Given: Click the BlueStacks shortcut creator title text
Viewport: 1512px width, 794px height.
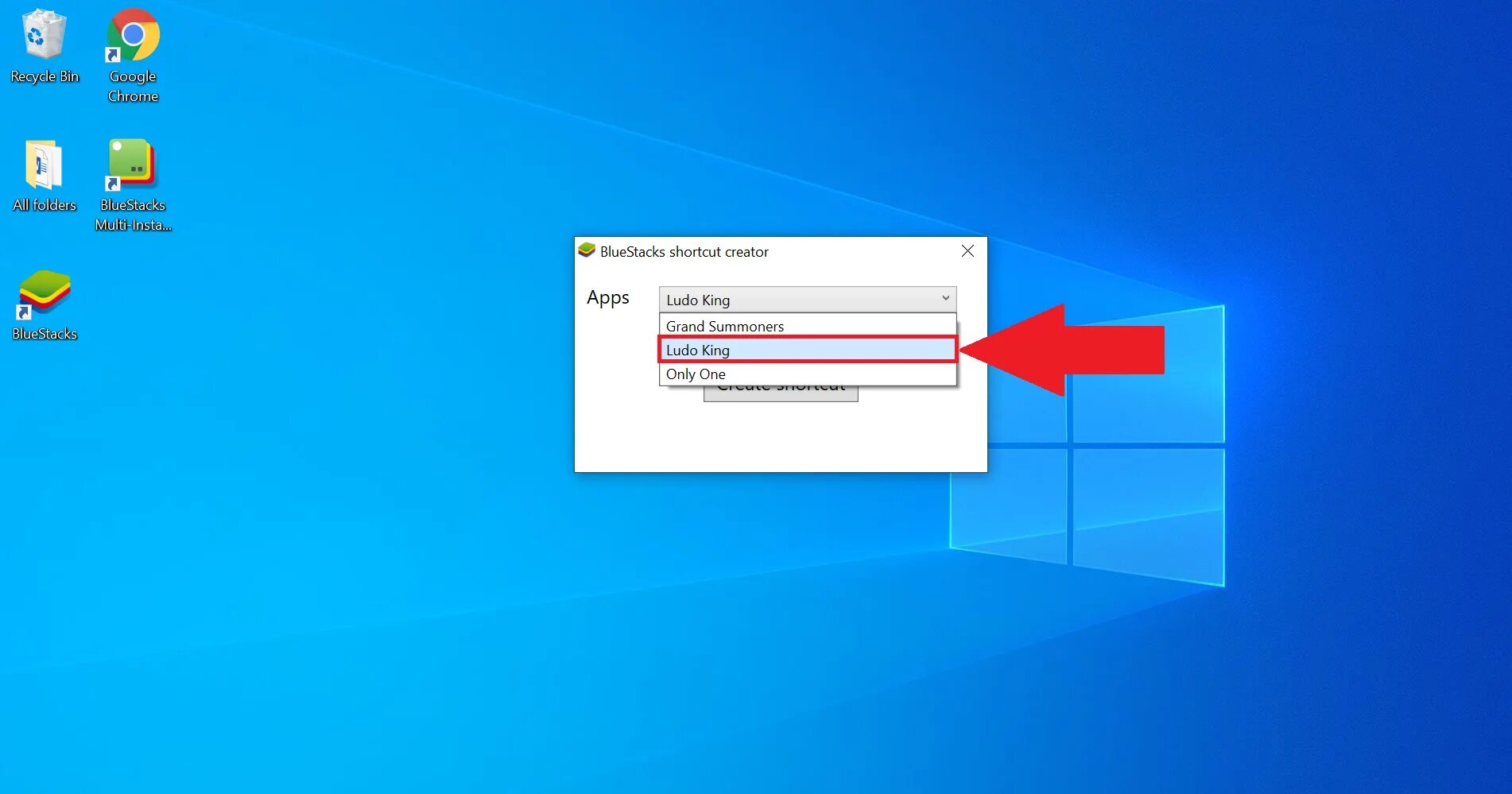Looking at the screenshot, I should point(684,252).
